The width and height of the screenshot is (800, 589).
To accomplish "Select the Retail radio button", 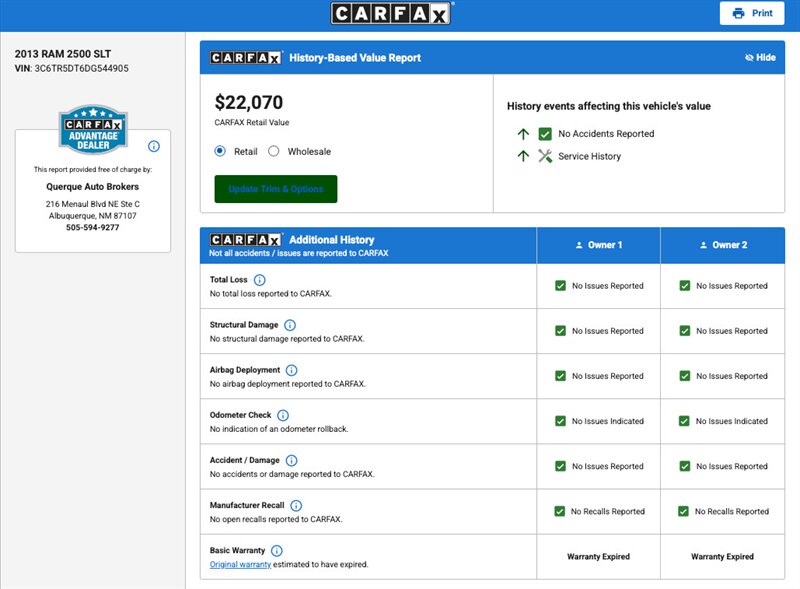I will pos(220,151).
